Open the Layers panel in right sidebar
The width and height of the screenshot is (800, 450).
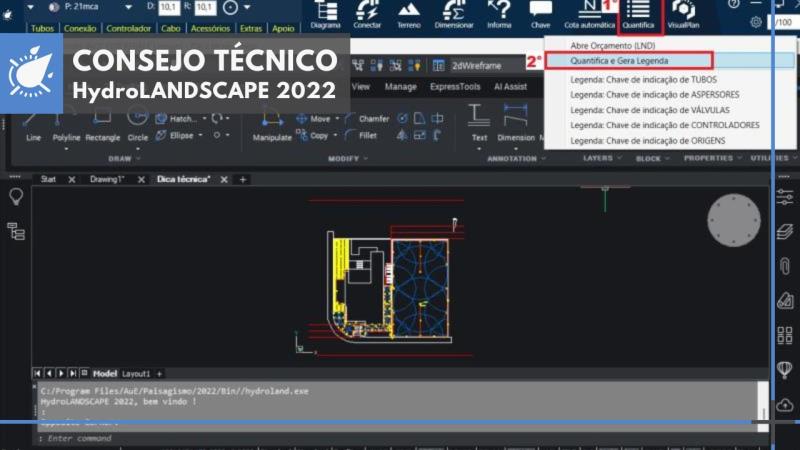[785, 231]
